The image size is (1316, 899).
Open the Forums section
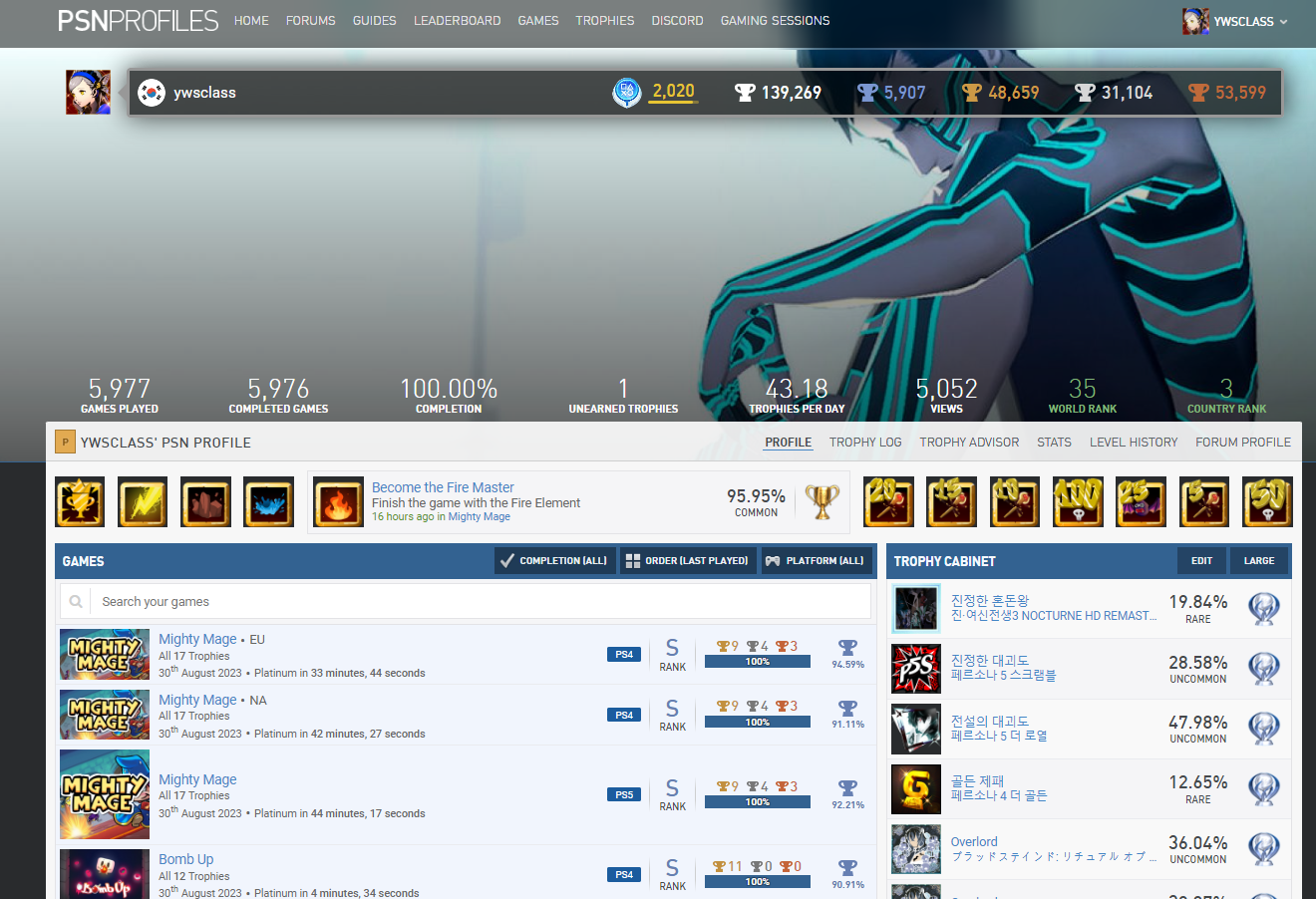311,21
